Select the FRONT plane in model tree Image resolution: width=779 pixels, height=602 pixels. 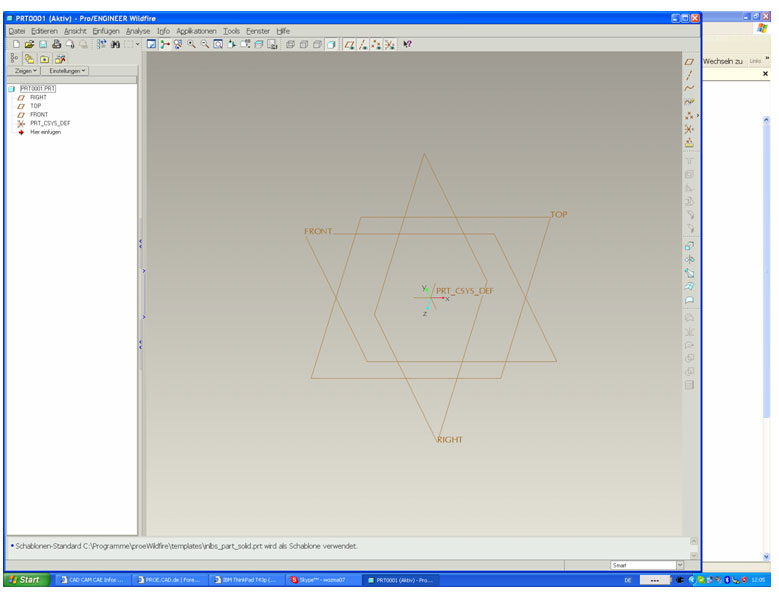pyautogui.click(x=39, y=114)
